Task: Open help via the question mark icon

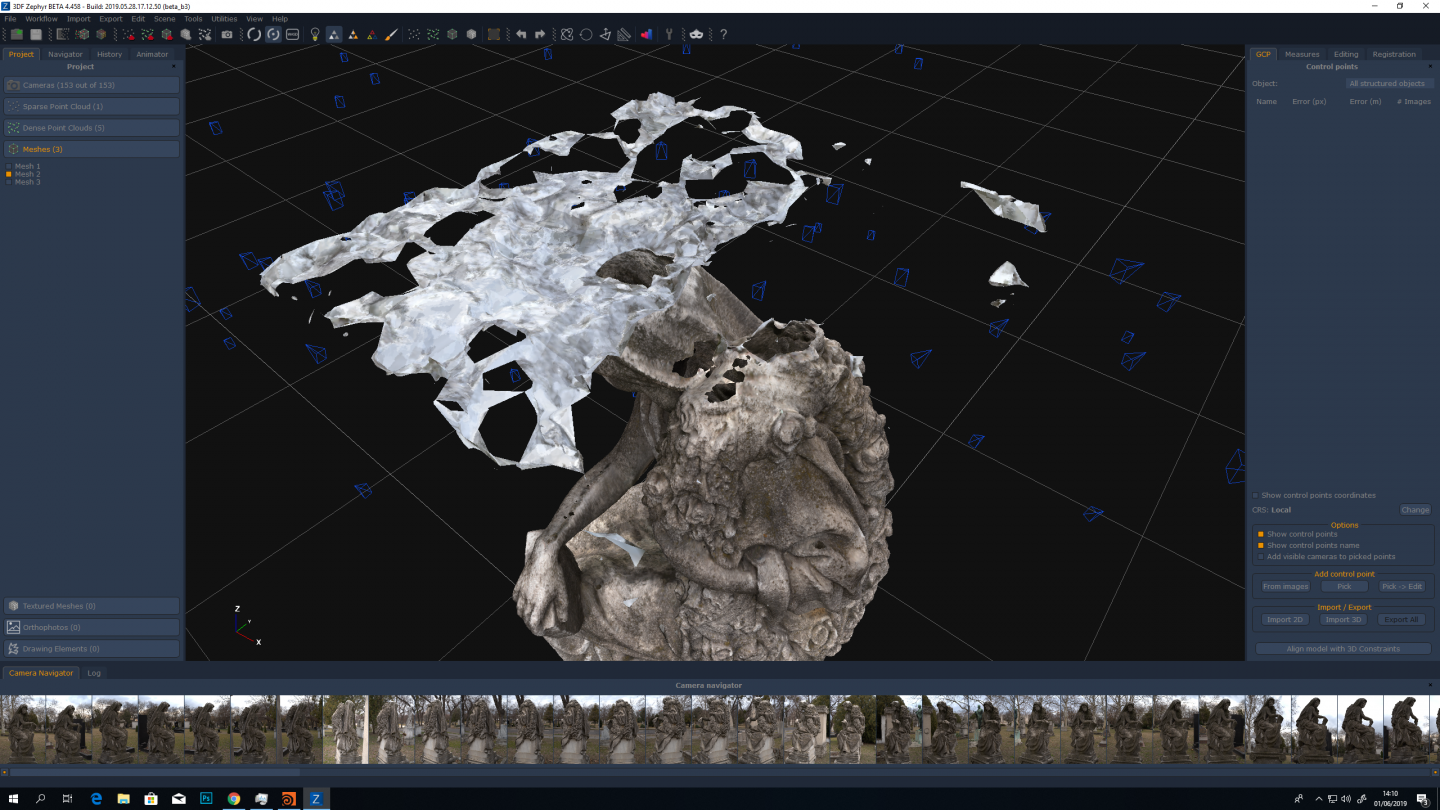Action: point(723,34)
